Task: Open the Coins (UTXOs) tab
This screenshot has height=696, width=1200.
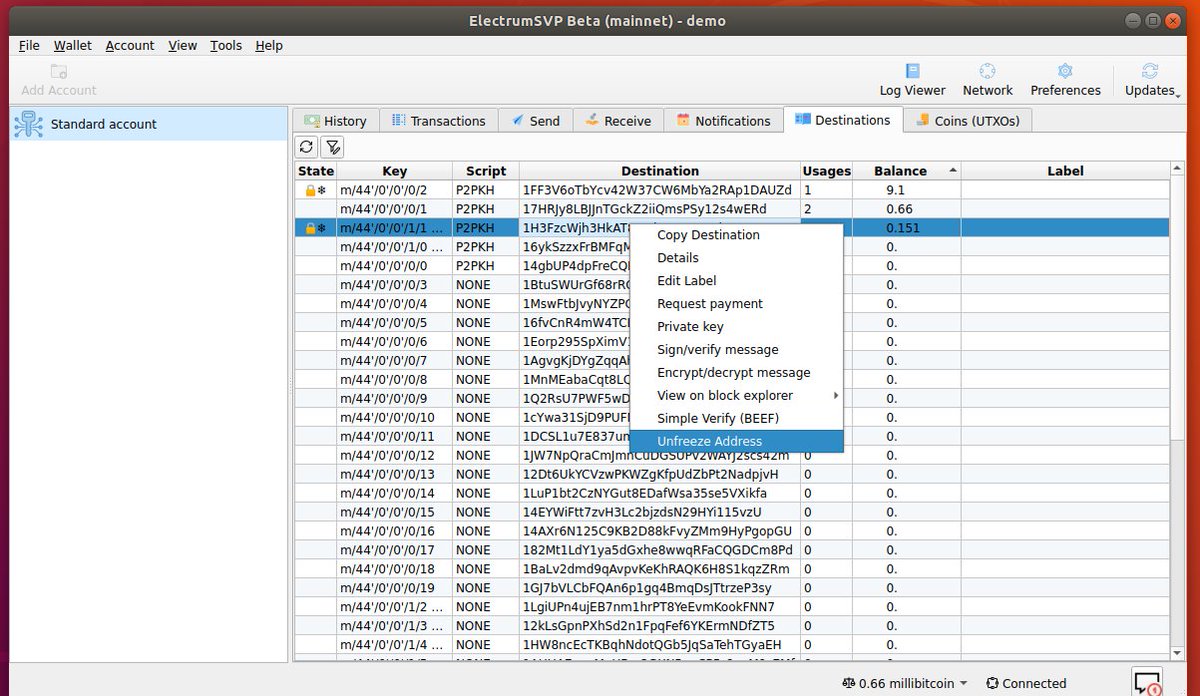Action: [967, 121]
